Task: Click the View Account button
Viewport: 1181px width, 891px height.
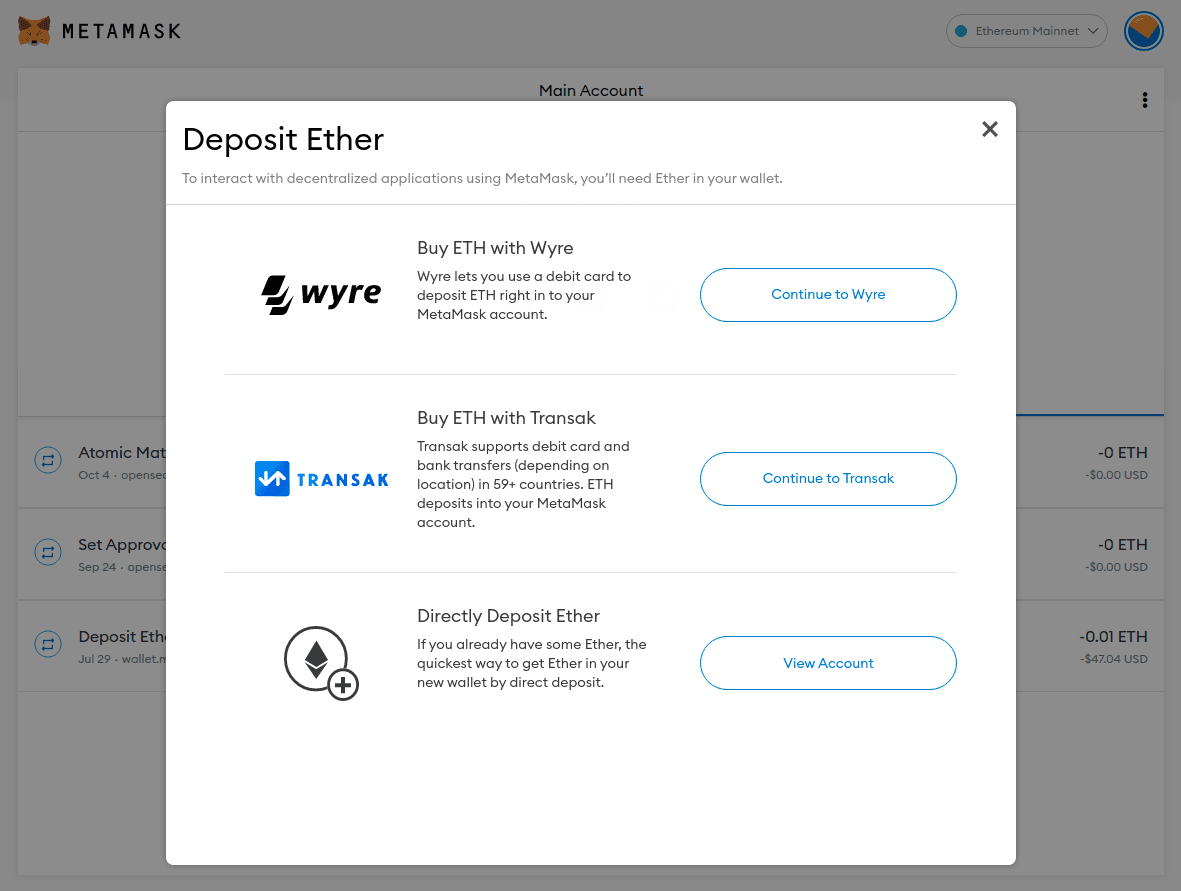Action: pos(828,663)
